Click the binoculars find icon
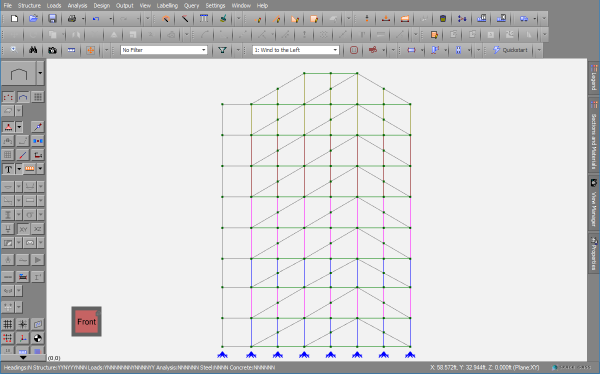Image resolution: width=600 pixels, height=374 pixels. [x=33, y=50]
